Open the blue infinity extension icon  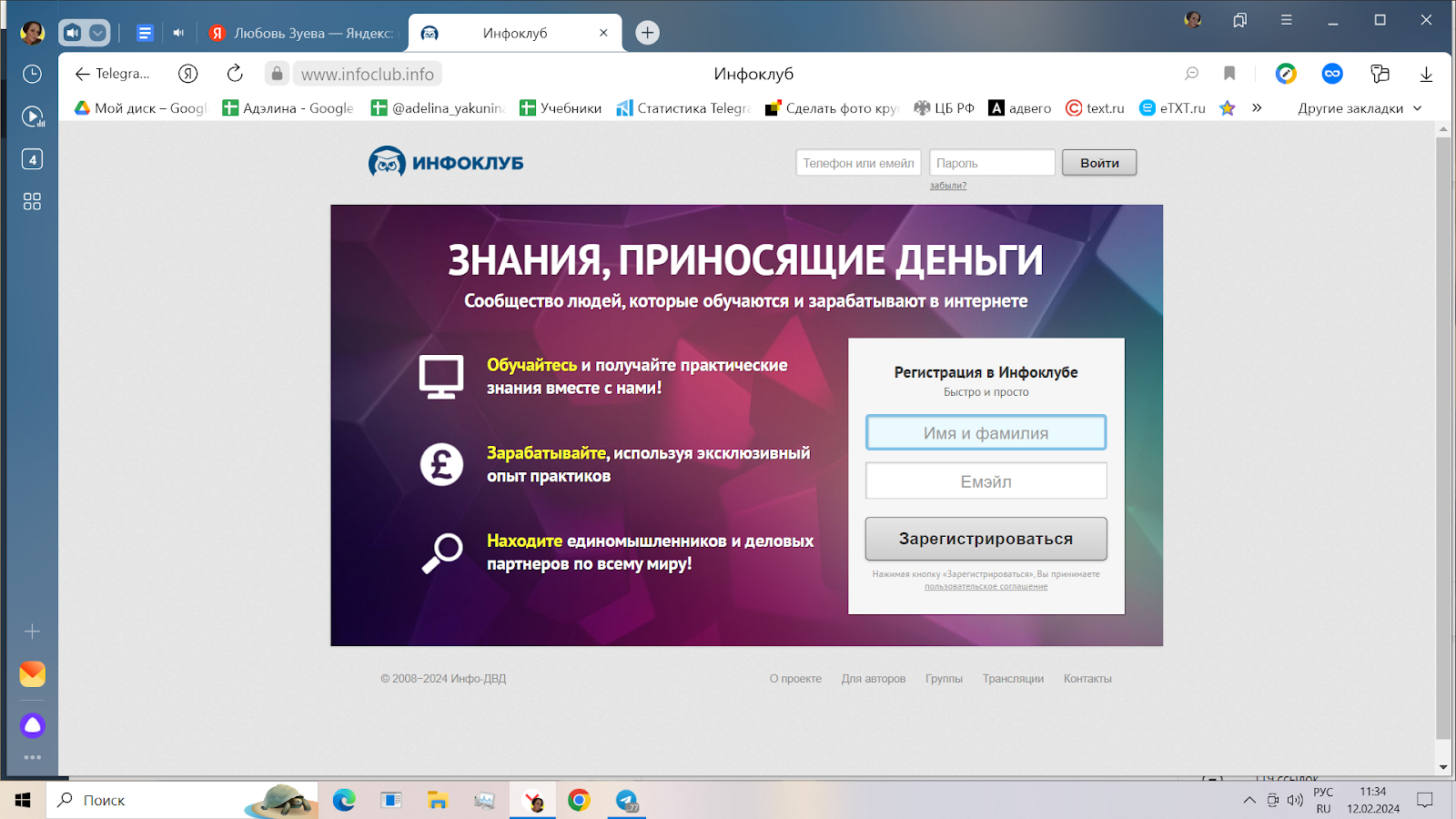point(1332,74)
